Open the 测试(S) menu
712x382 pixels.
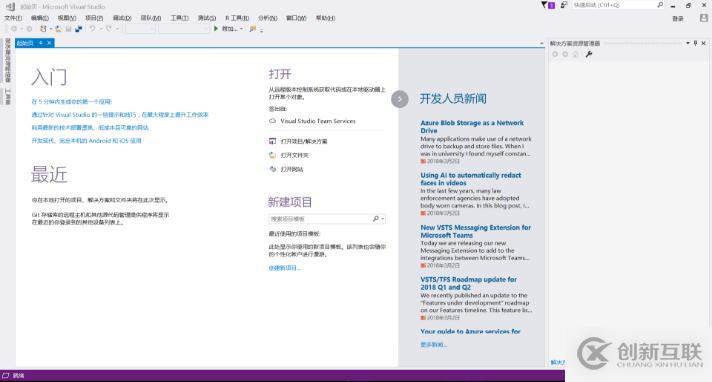207,18
